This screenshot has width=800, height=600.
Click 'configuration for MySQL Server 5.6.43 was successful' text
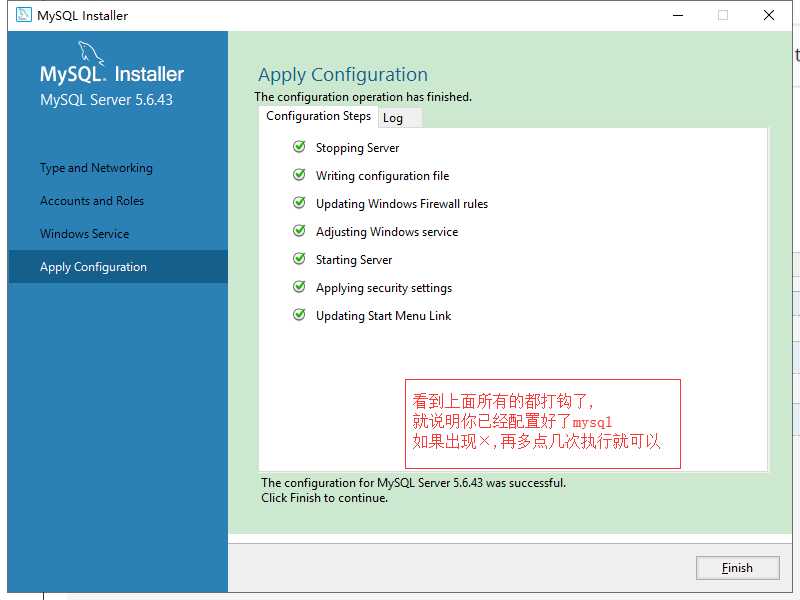click(426, 483)
